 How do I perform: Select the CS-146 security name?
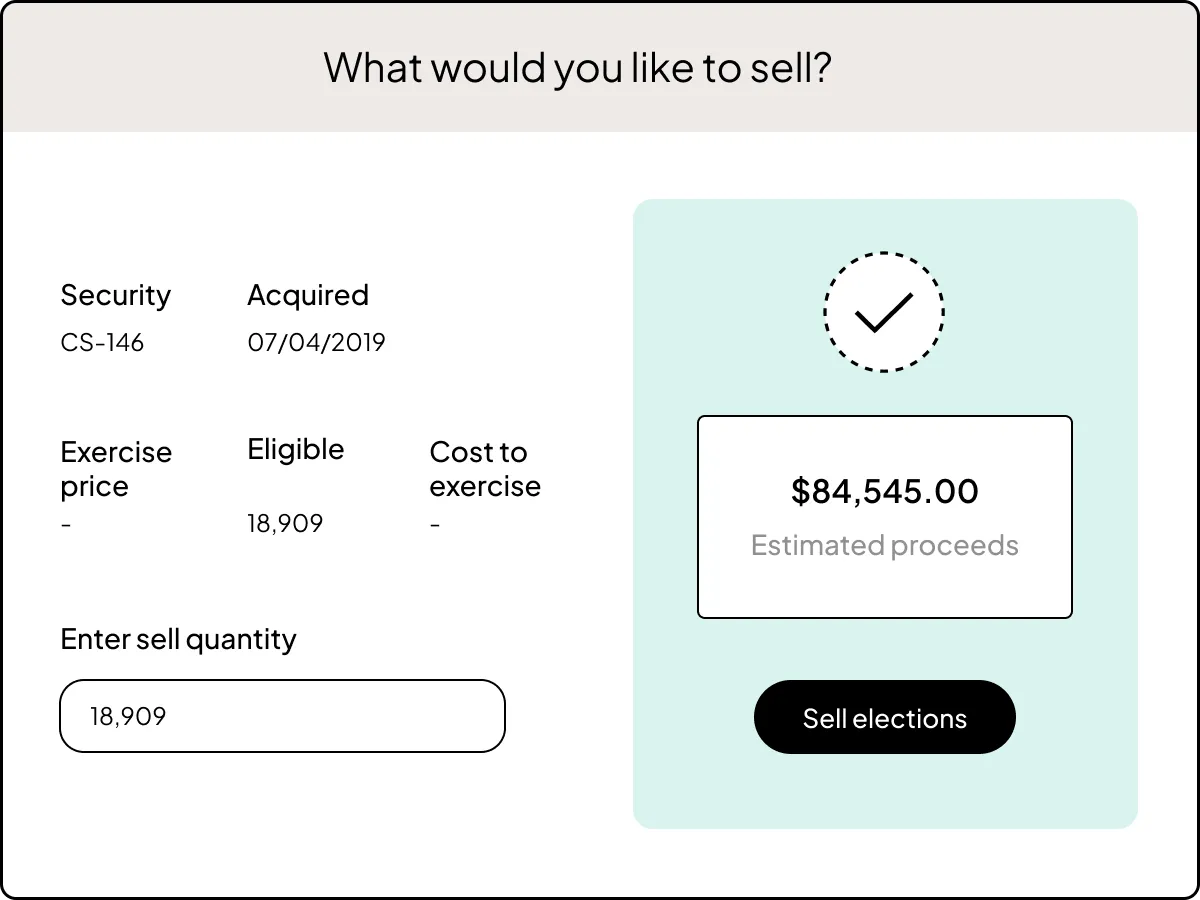(102, 343)
